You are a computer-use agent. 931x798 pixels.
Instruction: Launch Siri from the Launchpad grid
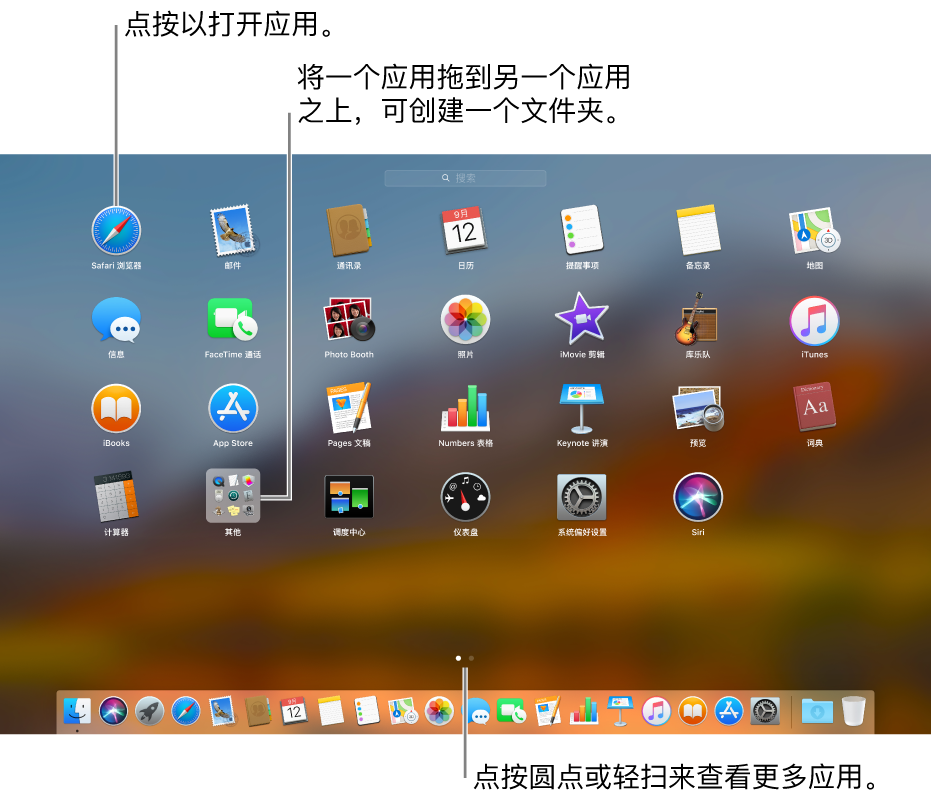[x=698, y=497]
